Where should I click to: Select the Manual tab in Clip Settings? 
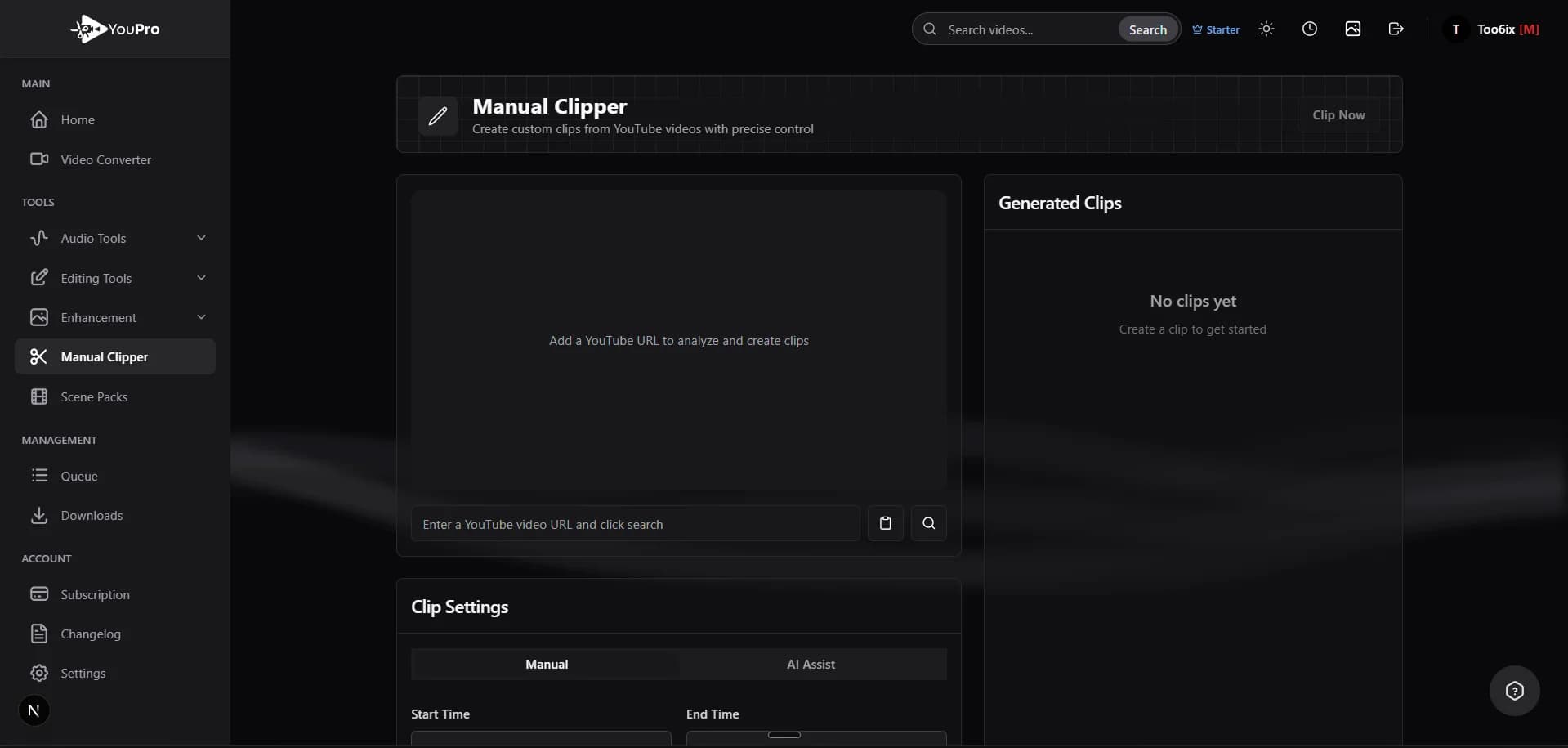(547, 664)
